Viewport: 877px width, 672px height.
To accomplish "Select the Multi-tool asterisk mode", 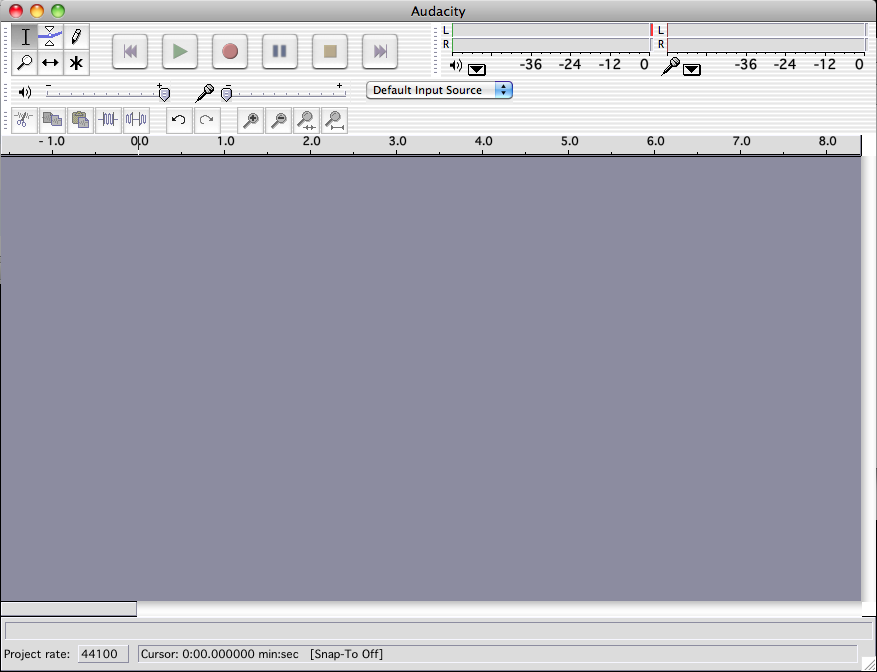I will pos(76,63).
